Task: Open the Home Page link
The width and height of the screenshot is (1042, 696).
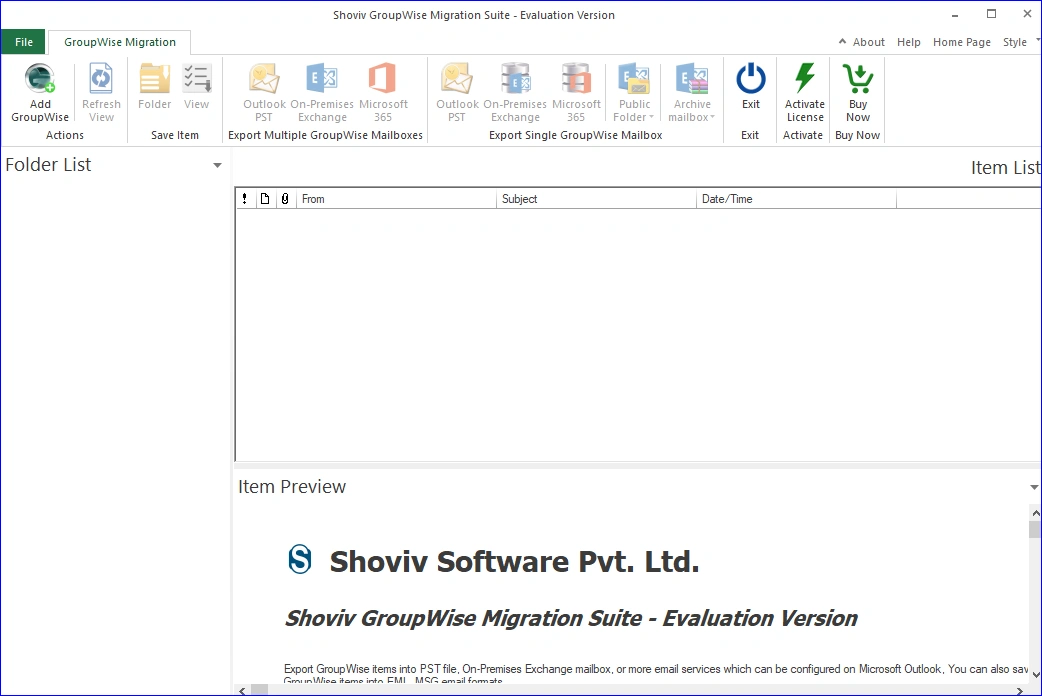Action: coord(962,42)
